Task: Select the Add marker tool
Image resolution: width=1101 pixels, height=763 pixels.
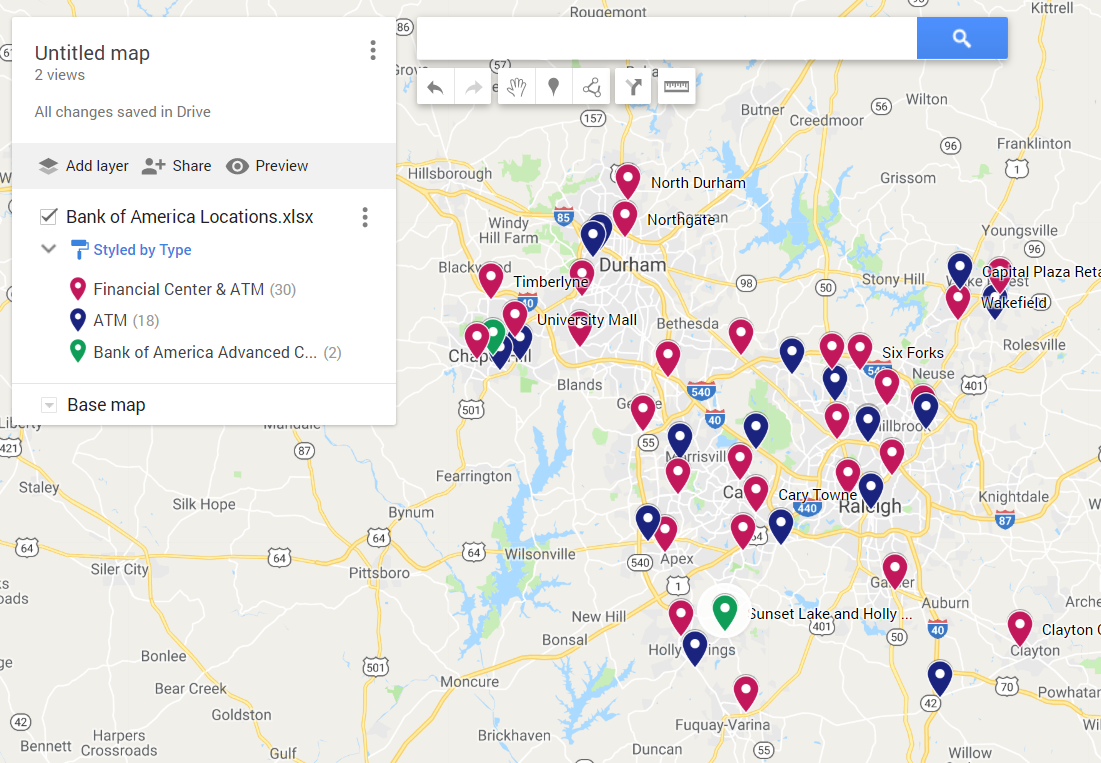Action: coord(553,87)
